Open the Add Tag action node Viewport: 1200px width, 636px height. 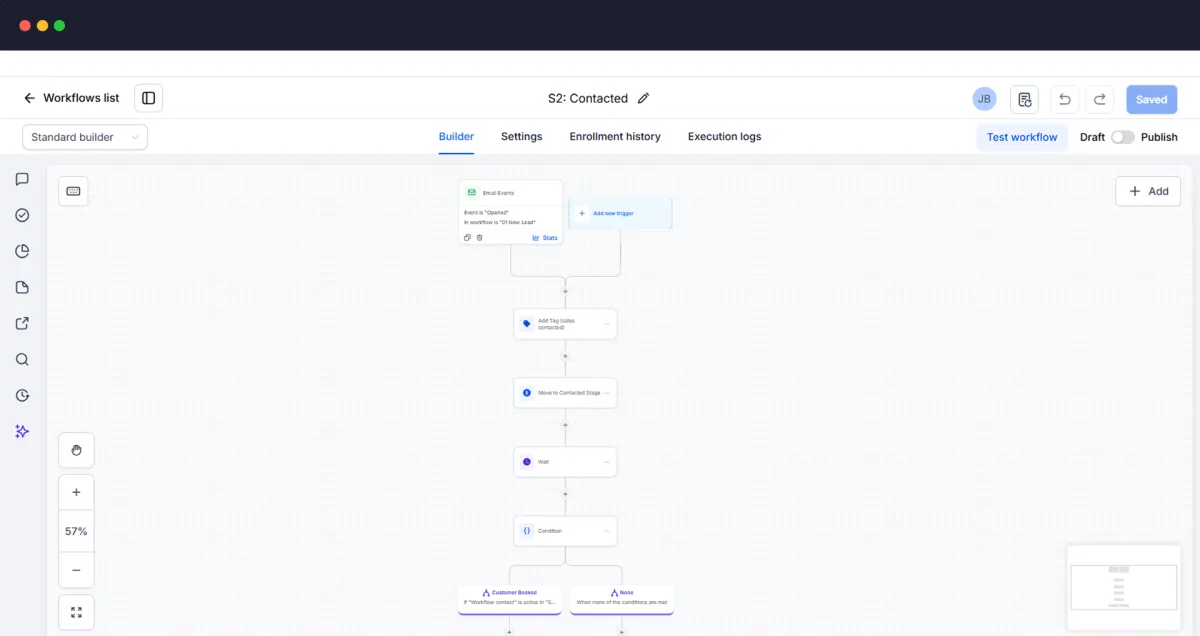point(565,324)
